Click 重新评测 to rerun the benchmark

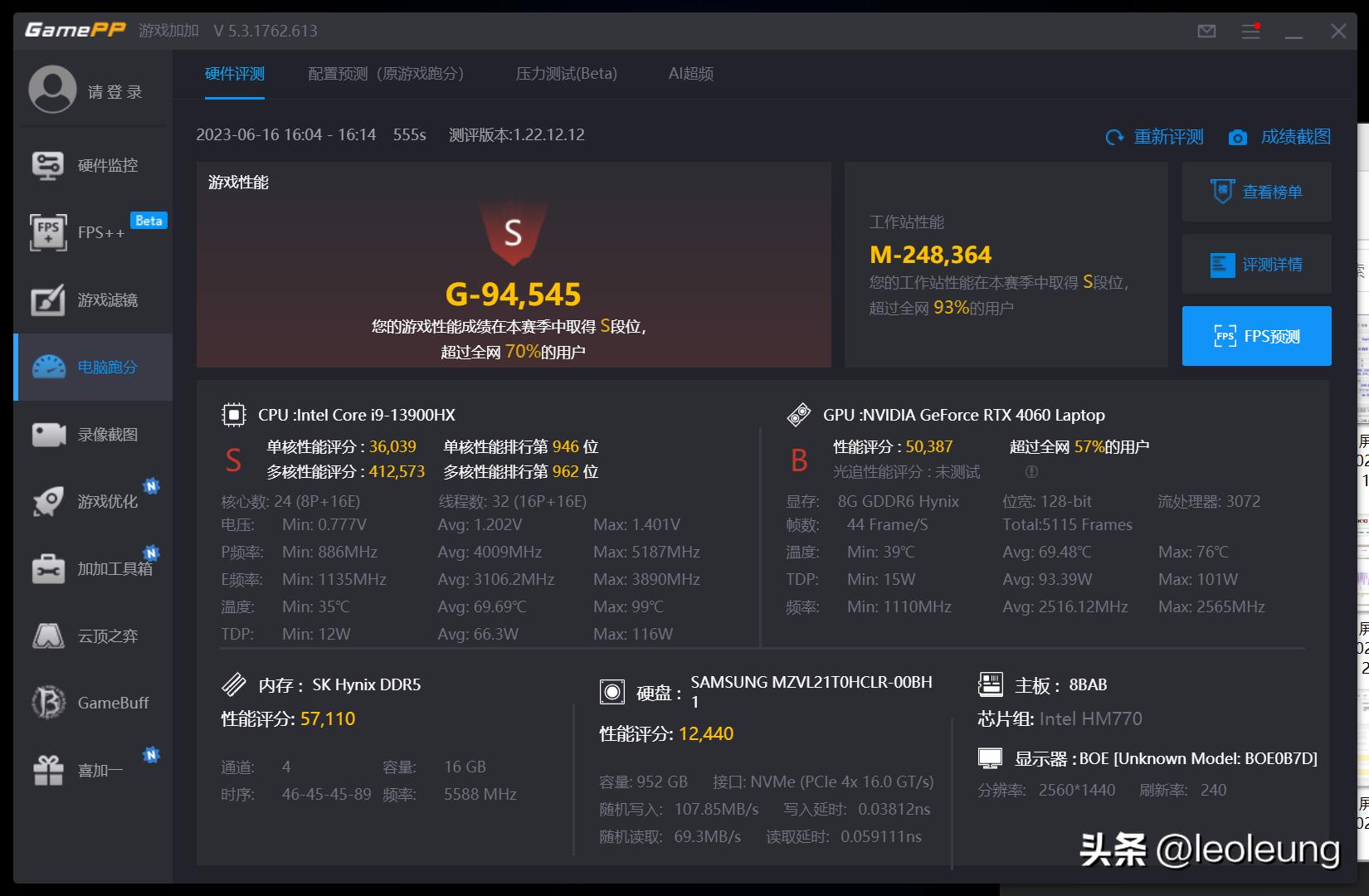pos(1157,137)
